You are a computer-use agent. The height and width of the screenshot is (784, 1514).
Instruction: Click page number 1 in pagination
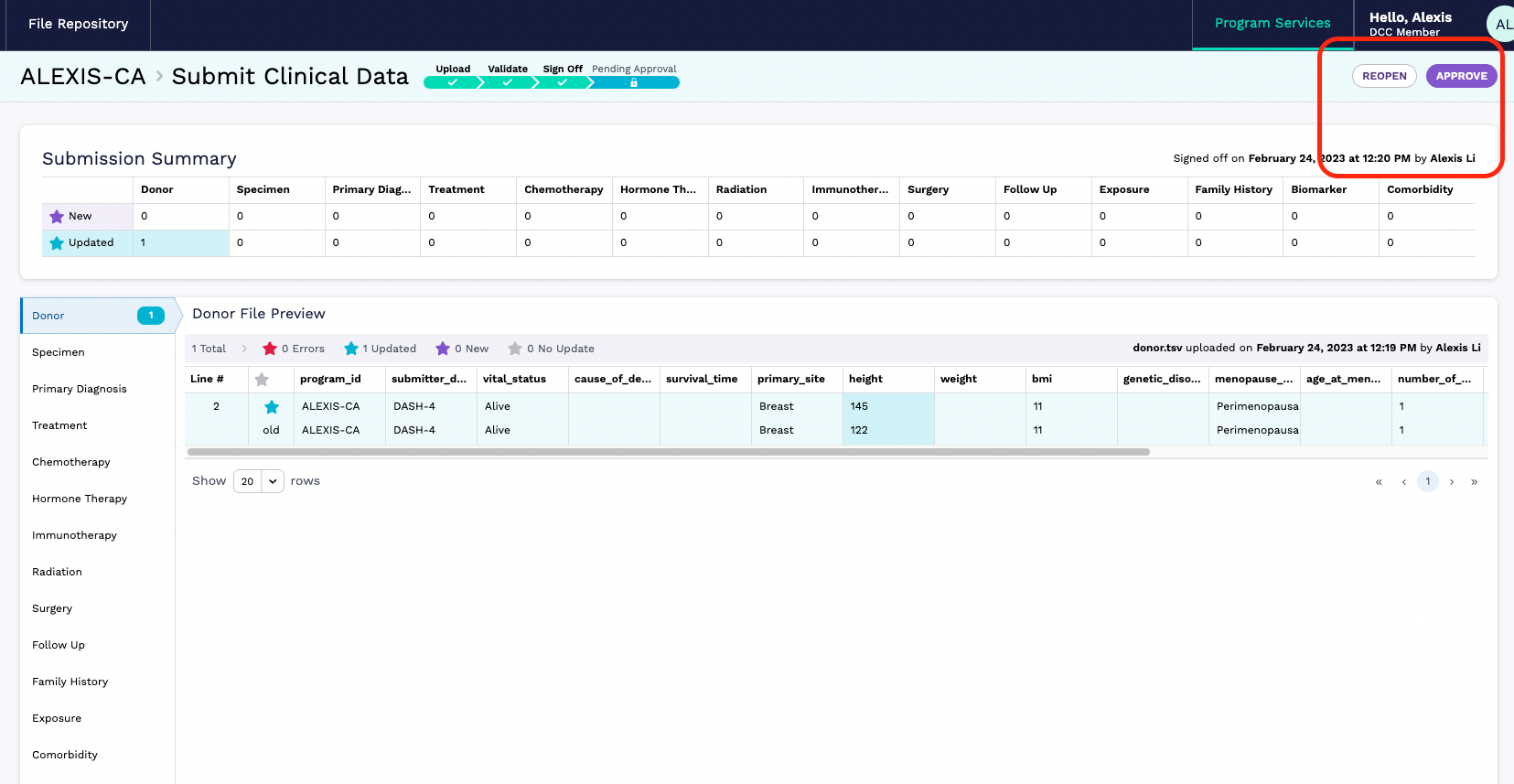[x=1428, y=481]
